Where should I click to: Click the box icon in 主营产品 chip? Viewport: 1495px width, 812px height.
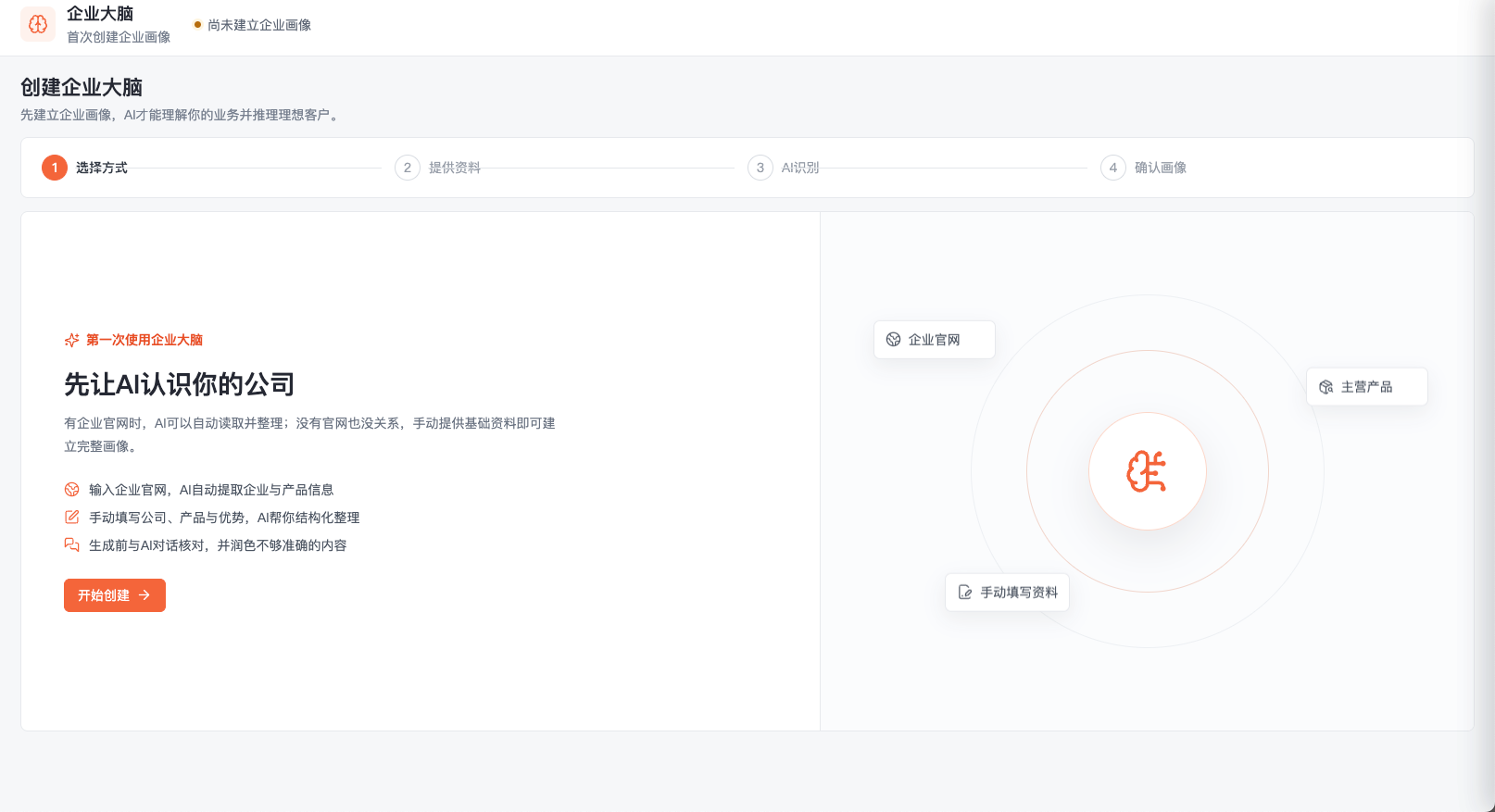point(1326,387)
